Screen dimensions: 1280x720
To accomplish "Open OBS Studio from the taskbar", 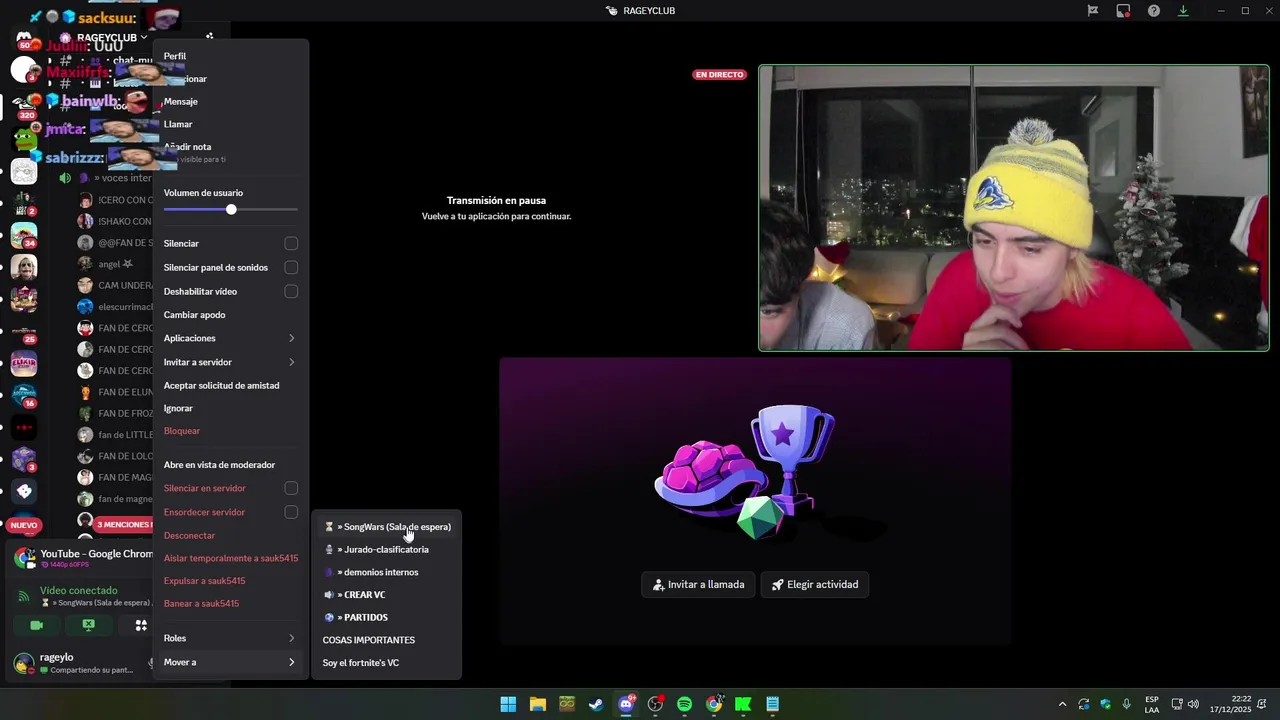I will pos(655,704).
